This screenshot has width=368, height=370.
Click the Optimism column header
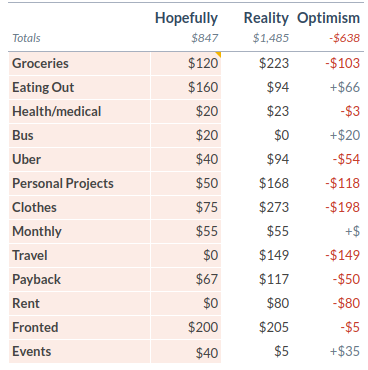pos(328,18)
